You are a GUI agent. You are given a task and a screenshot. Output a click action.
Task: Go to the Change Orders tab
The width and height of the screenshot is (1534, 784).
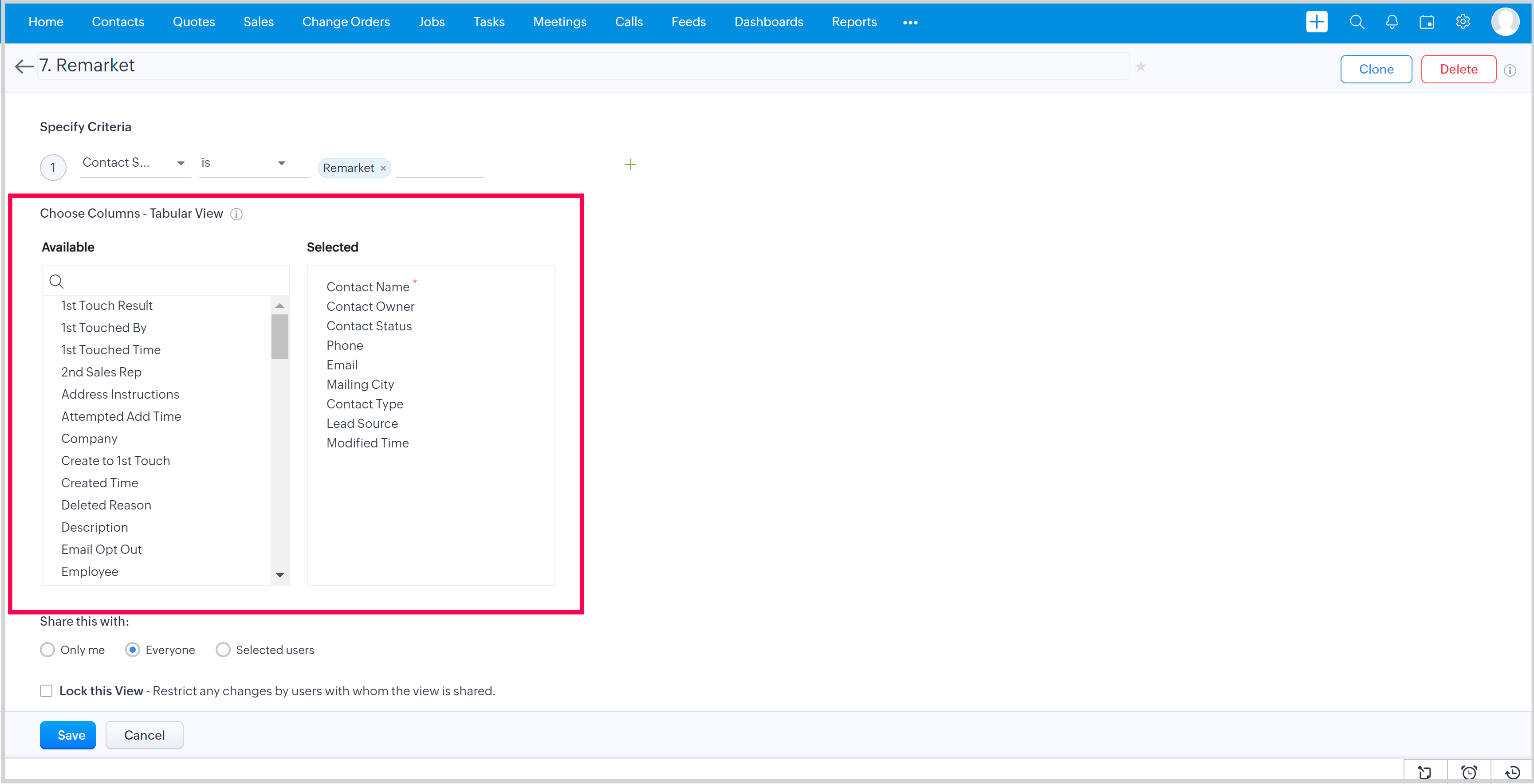346,22
